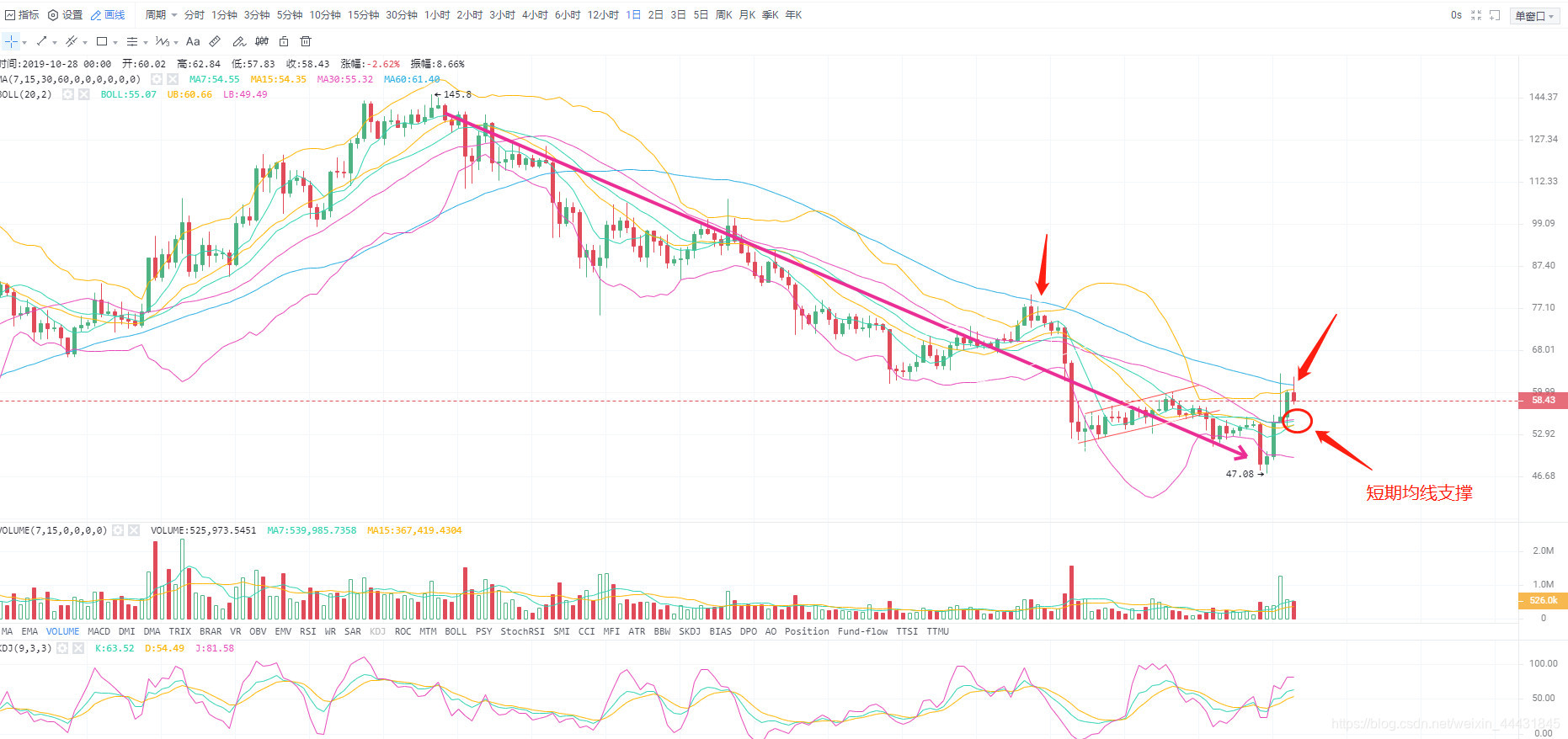Open the 指标 indicators panel
Screen dimensions: 1568x739
coord(22,15)
